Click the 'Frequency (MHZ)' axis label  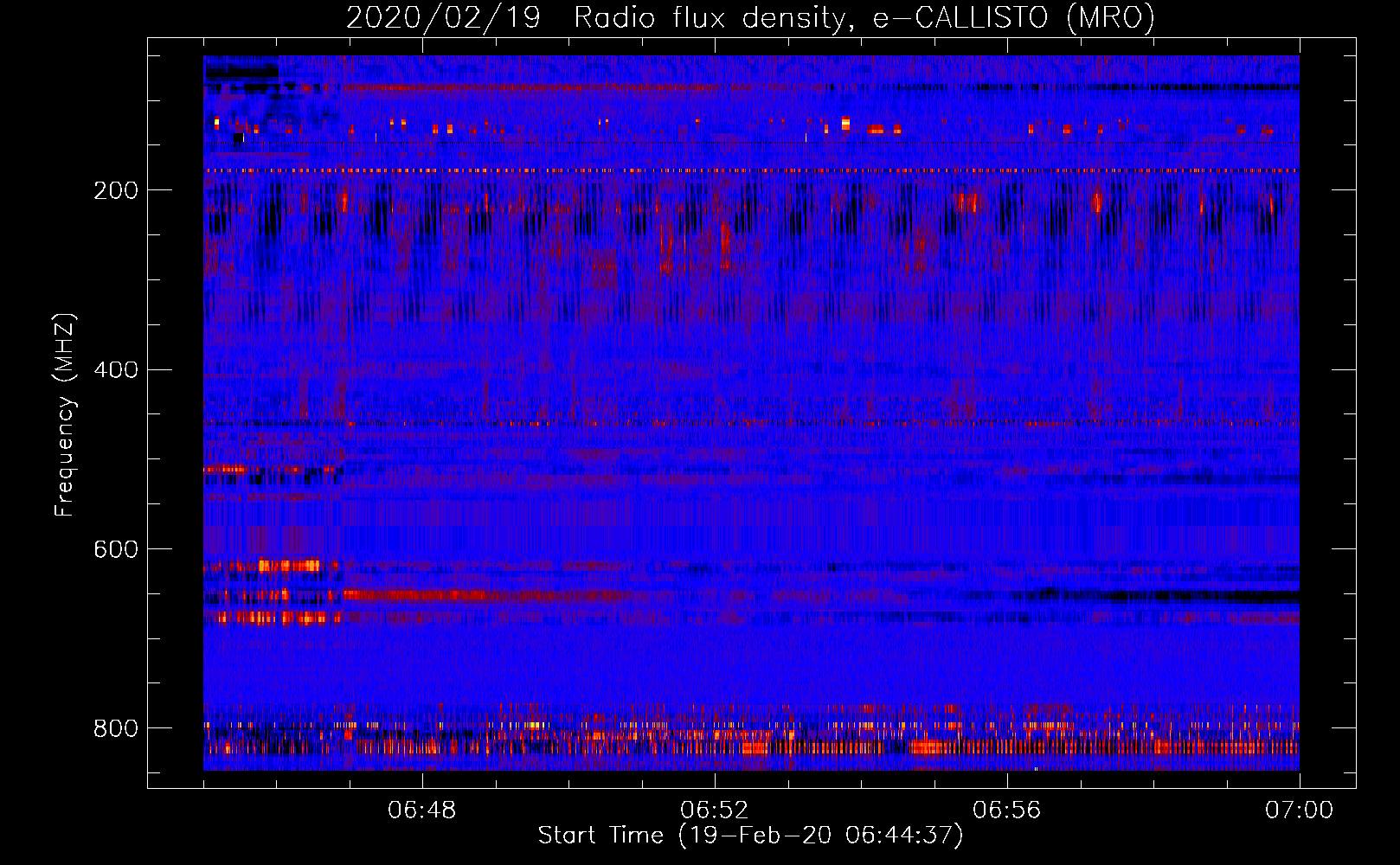pyautogui.click(x=64, y=414)
